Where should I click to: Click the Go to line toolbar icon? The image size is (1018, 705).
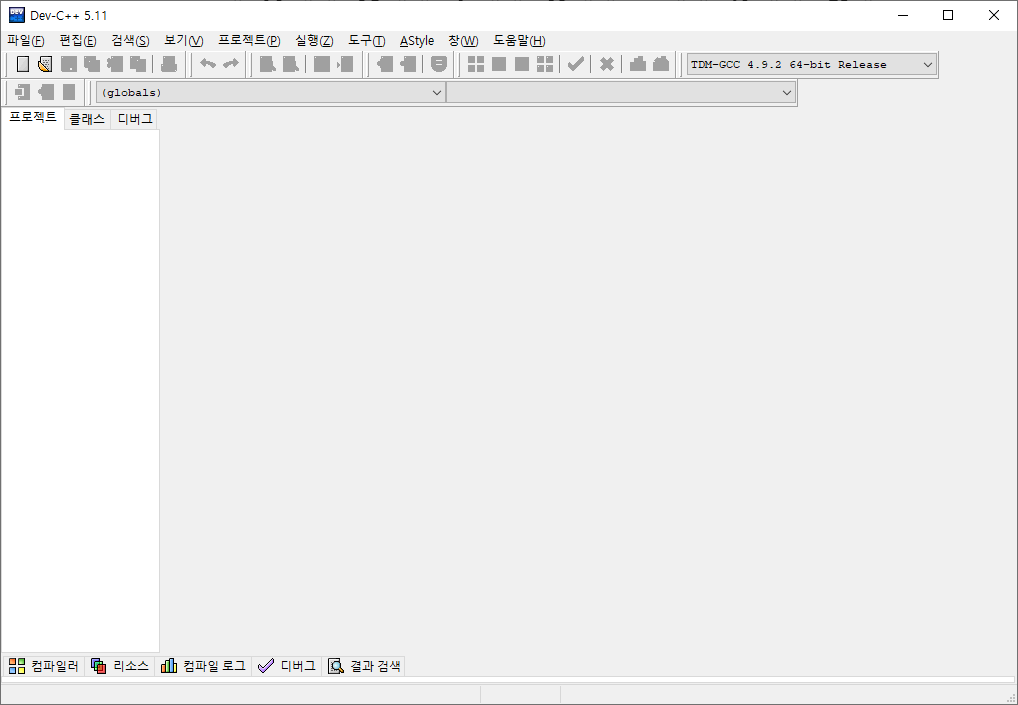click(345, 64)
